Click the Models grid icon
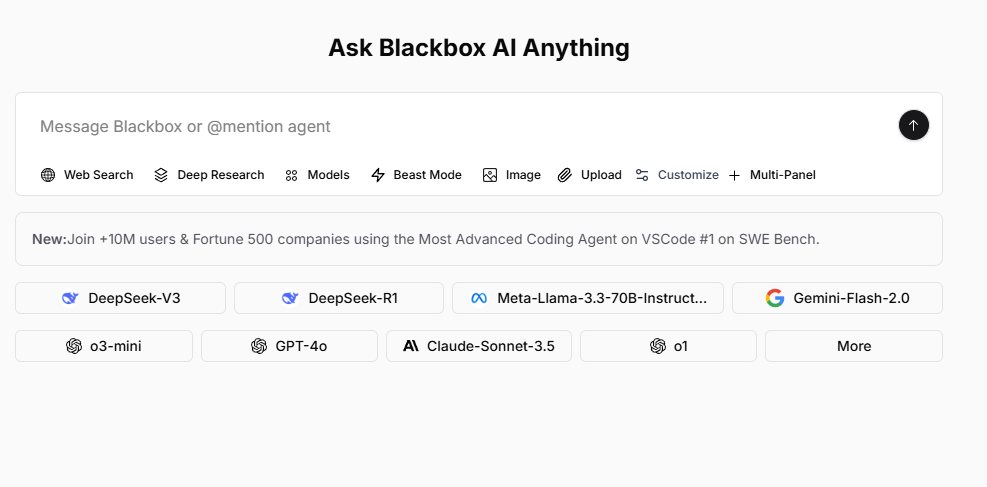The height and width of the screenshot is (487, 987). pyautogui.click(x=291, y=176)
